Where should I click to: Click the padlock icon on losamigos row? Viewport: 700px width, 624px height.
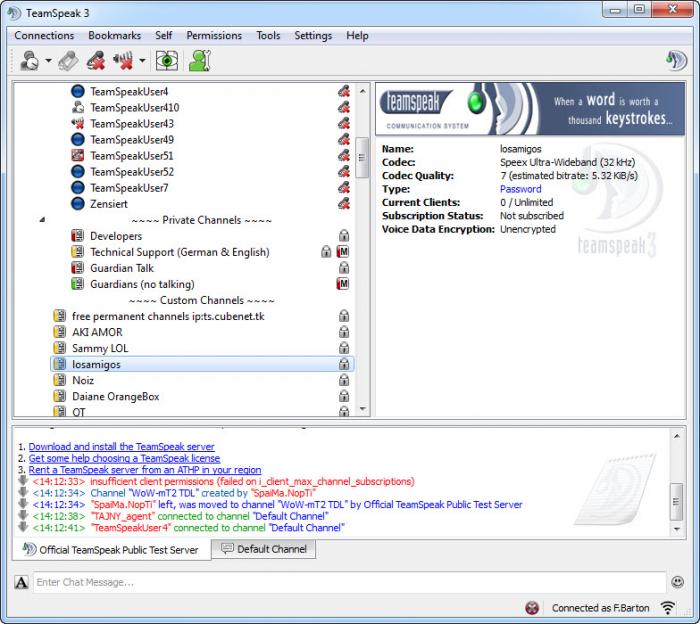[x=344, y=364]
